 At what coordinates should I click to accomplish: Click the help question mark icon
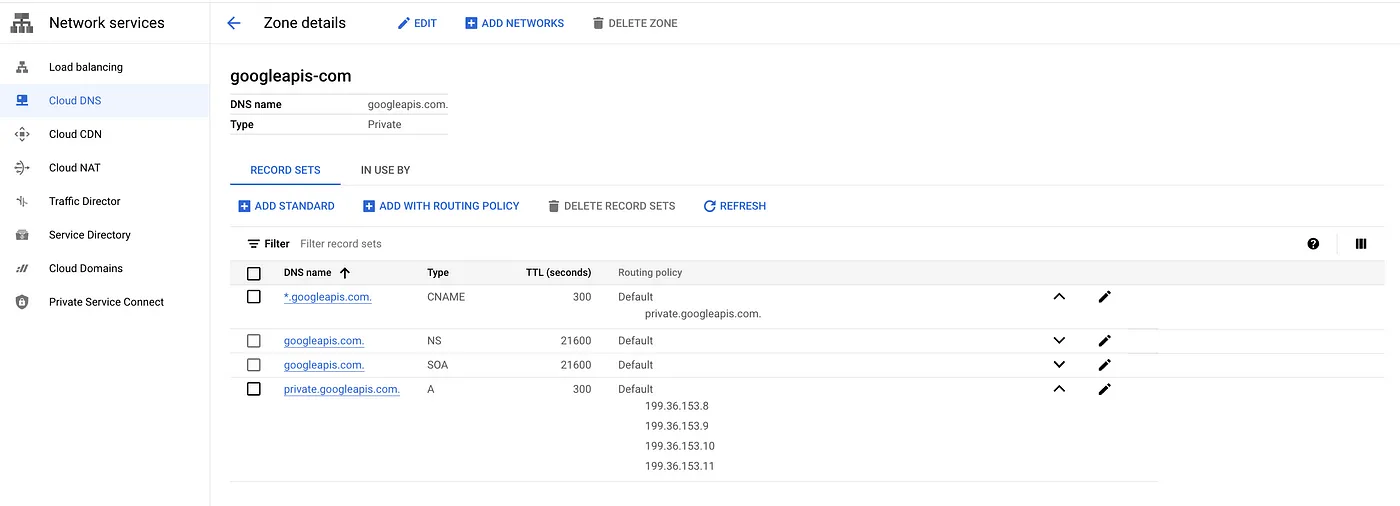(x=1313, y=243)
